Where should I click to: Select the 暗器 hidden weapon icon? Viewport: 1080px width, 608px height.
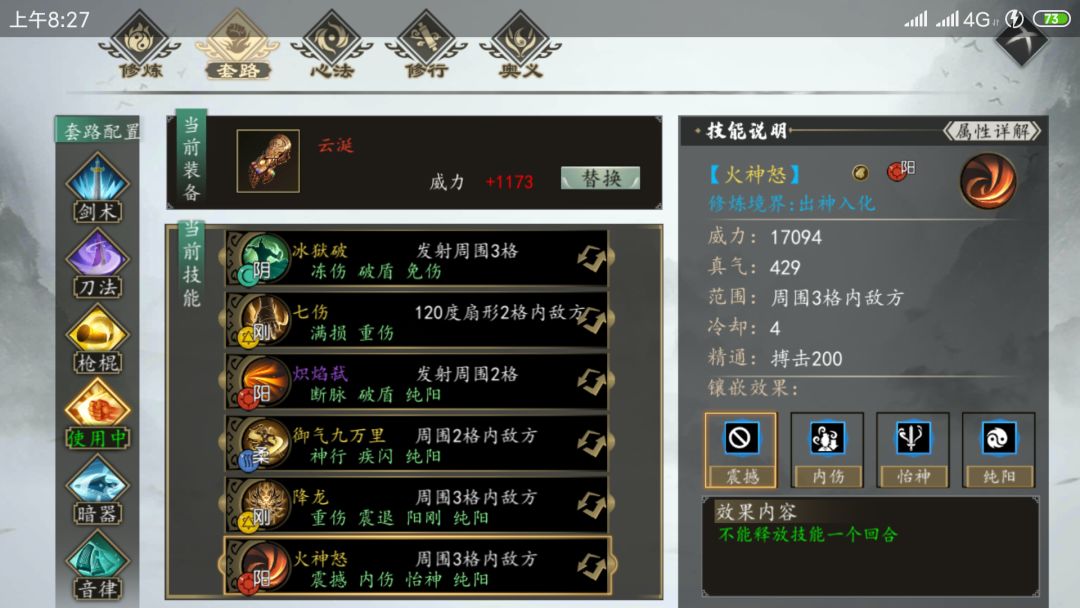pyautogui.click(x=97, y=491)
